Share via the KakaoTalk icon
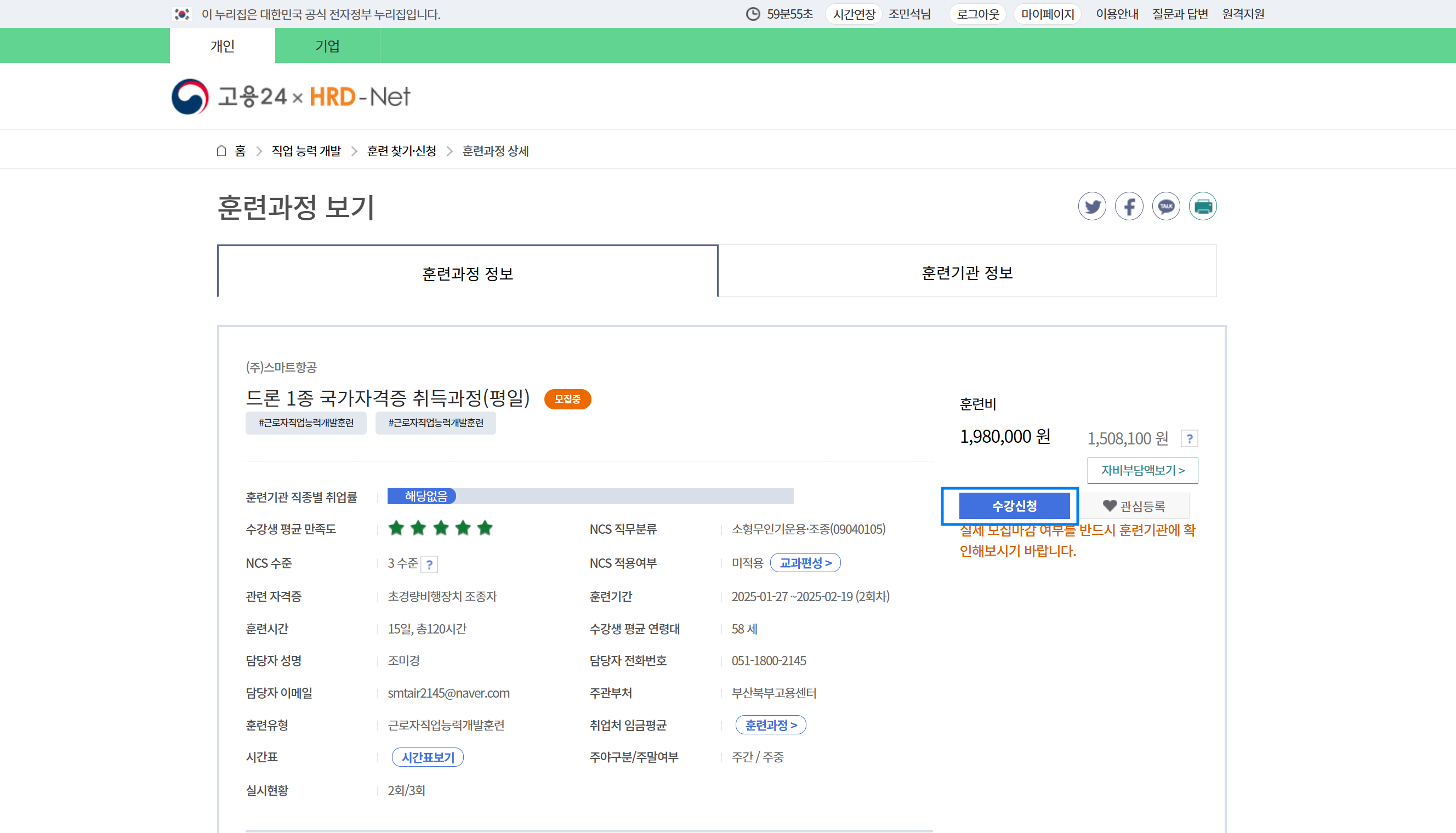The width and height of the screenshot is (1456, 833). click(x=1165, y=207)
